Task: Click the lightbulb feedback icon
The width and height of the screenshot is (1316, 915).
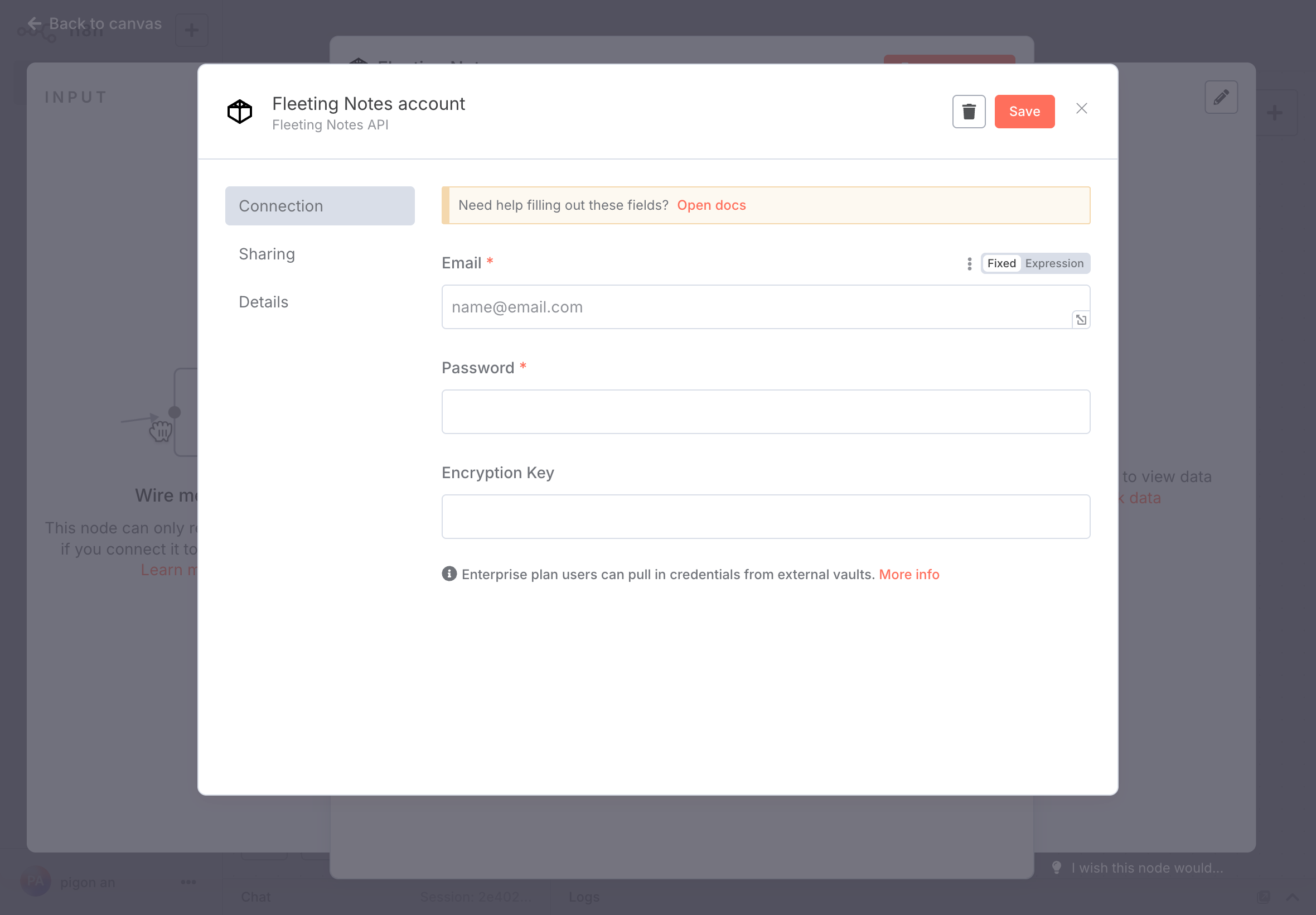Action: (1057, 868)
